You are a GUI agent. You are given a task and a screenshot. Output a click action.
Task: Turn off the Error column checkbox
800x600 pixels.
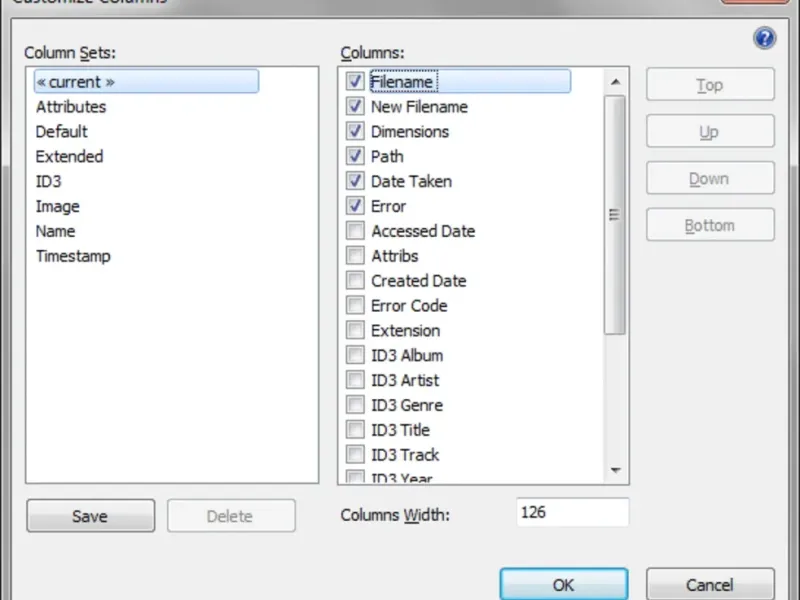coord(355,206)
